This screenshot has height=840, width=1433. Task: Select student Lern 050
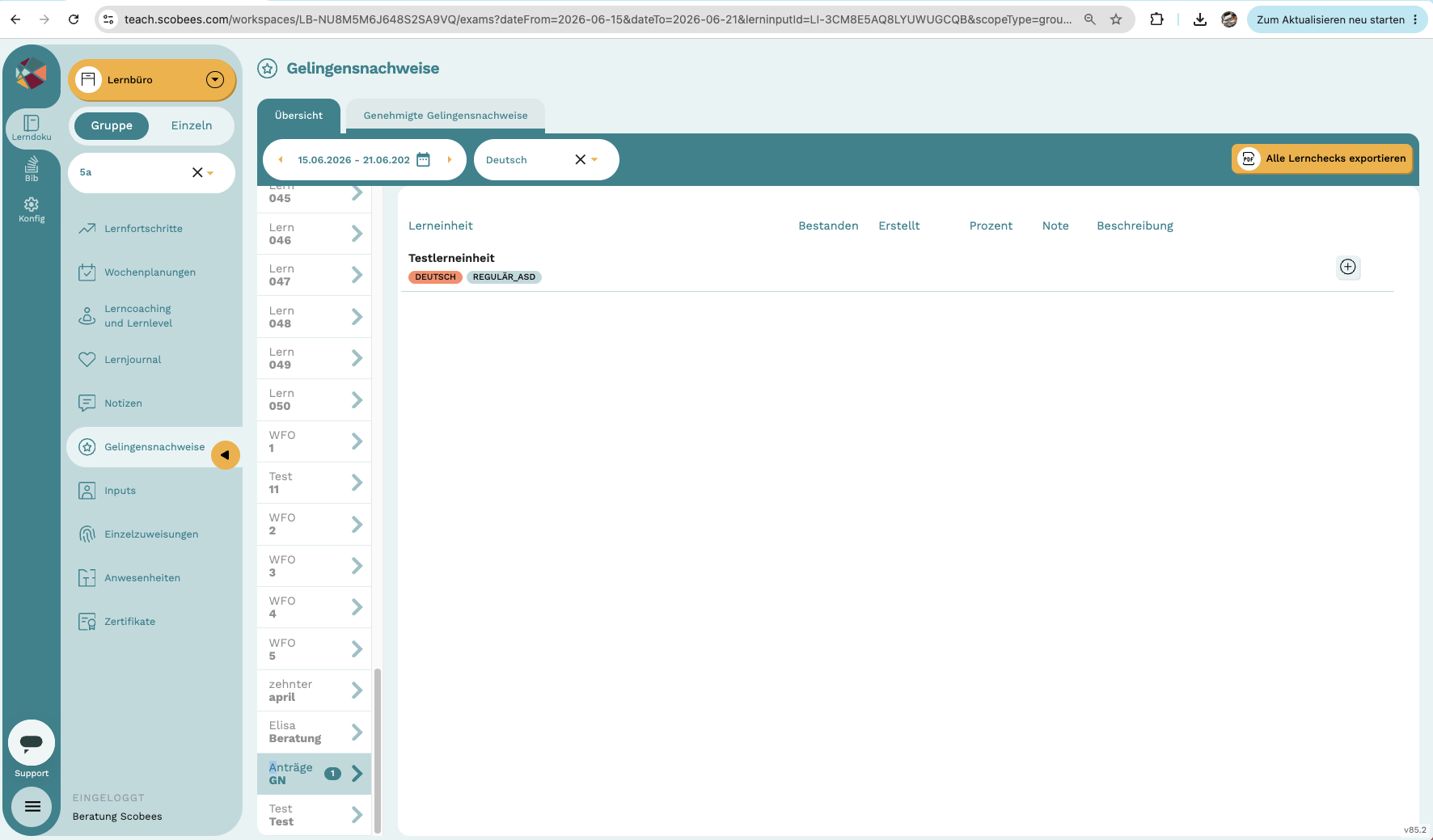pyautogui.click(x=314, y=399)
